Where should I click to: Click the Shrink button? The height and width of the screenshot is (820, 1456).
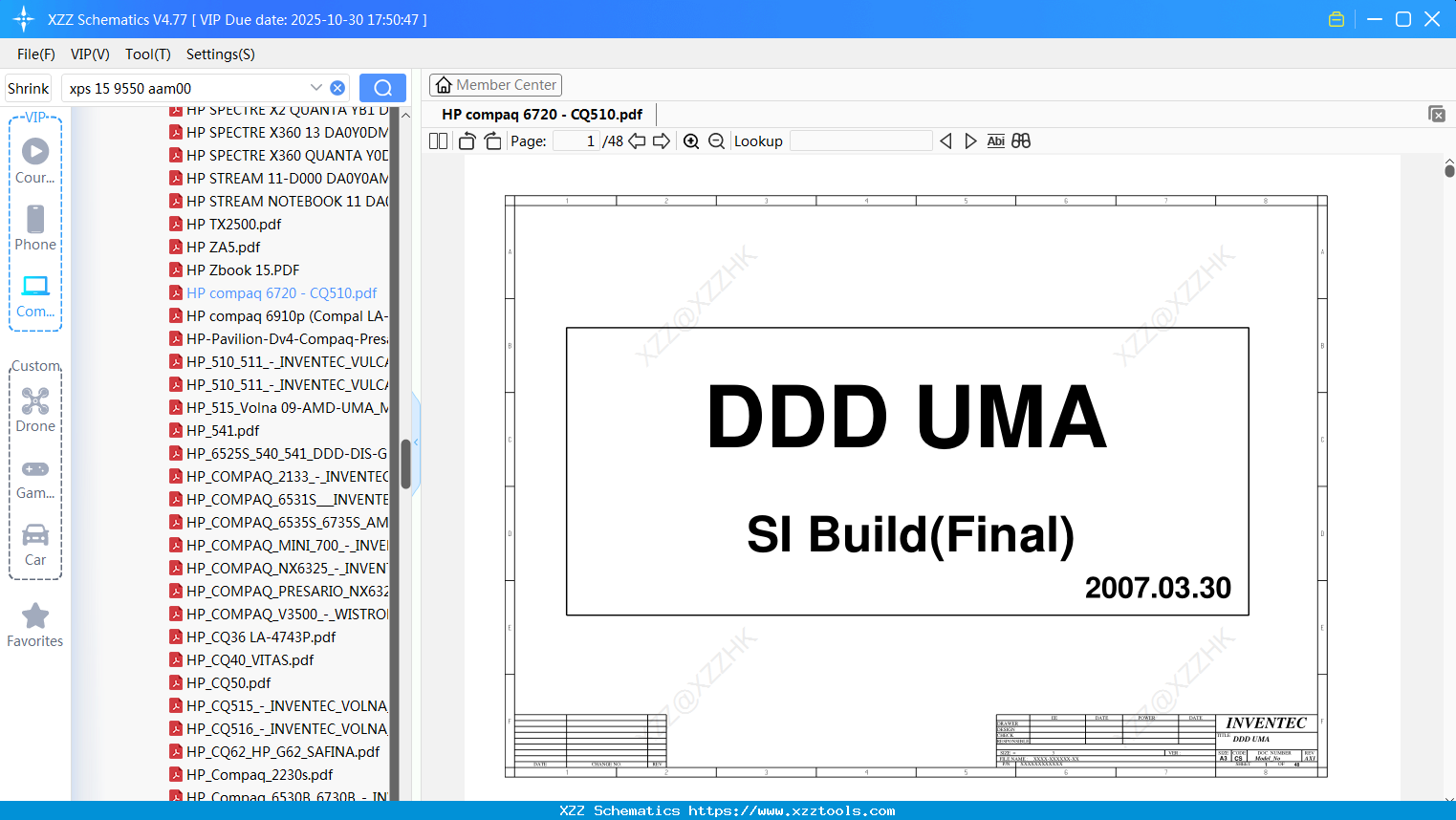point(29,88)
